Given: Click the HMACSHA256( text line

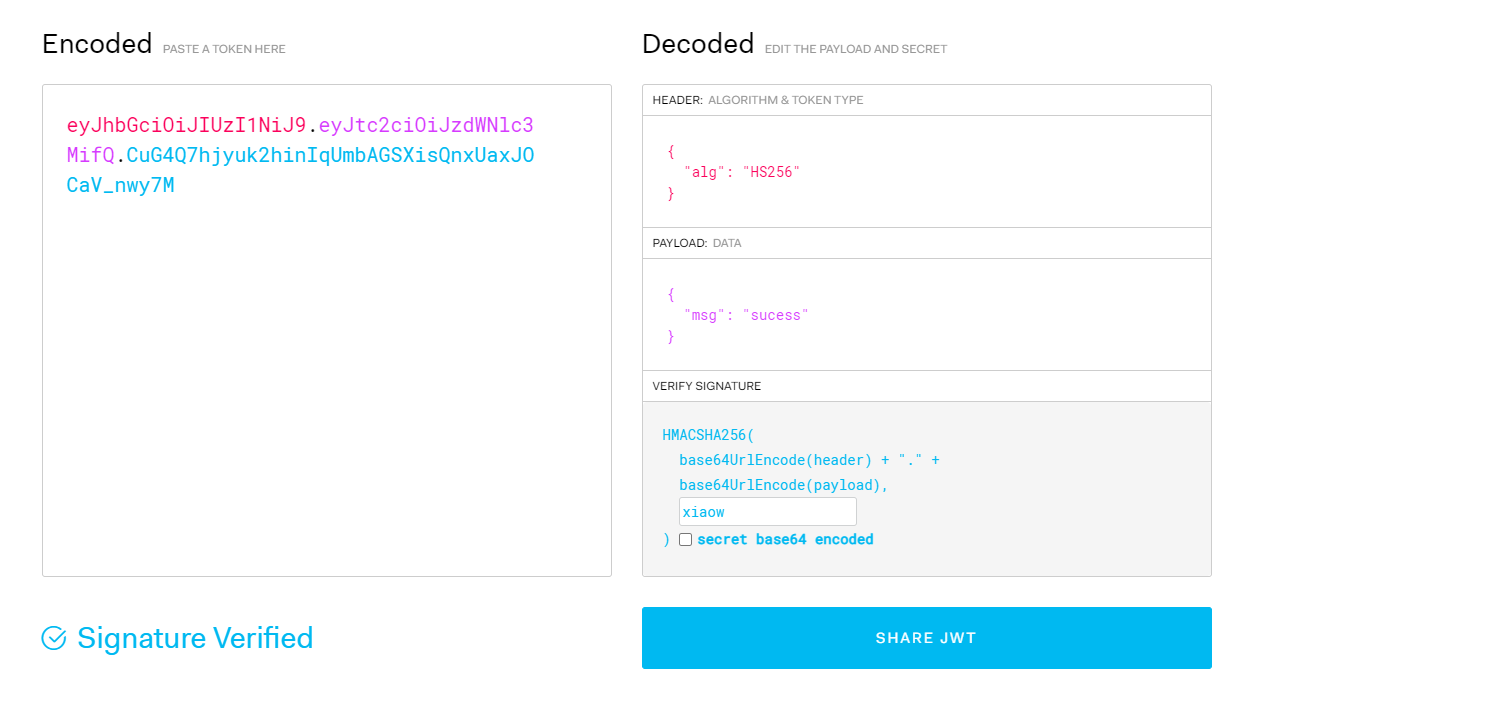Looking at the screenshot, I should [709, 435].
